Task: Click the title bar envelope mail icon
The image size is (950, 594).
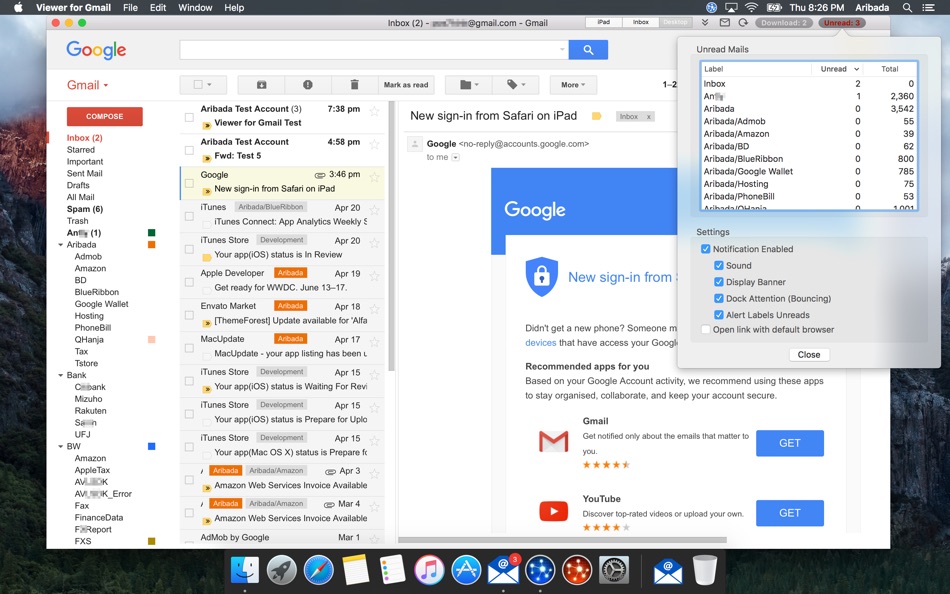Action: point(725,22)
